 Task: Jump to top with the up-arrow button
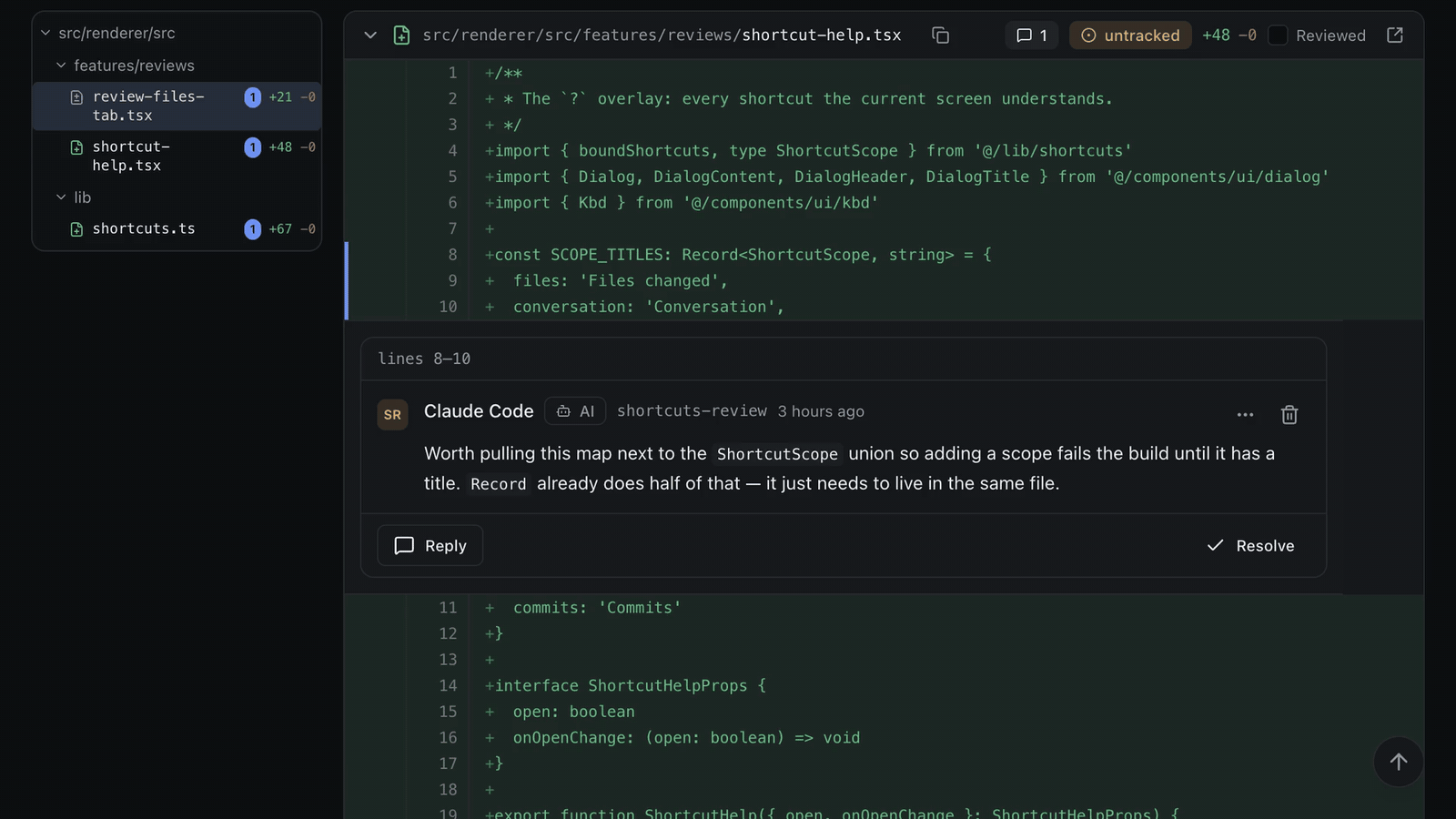(x=1399, y=762)
